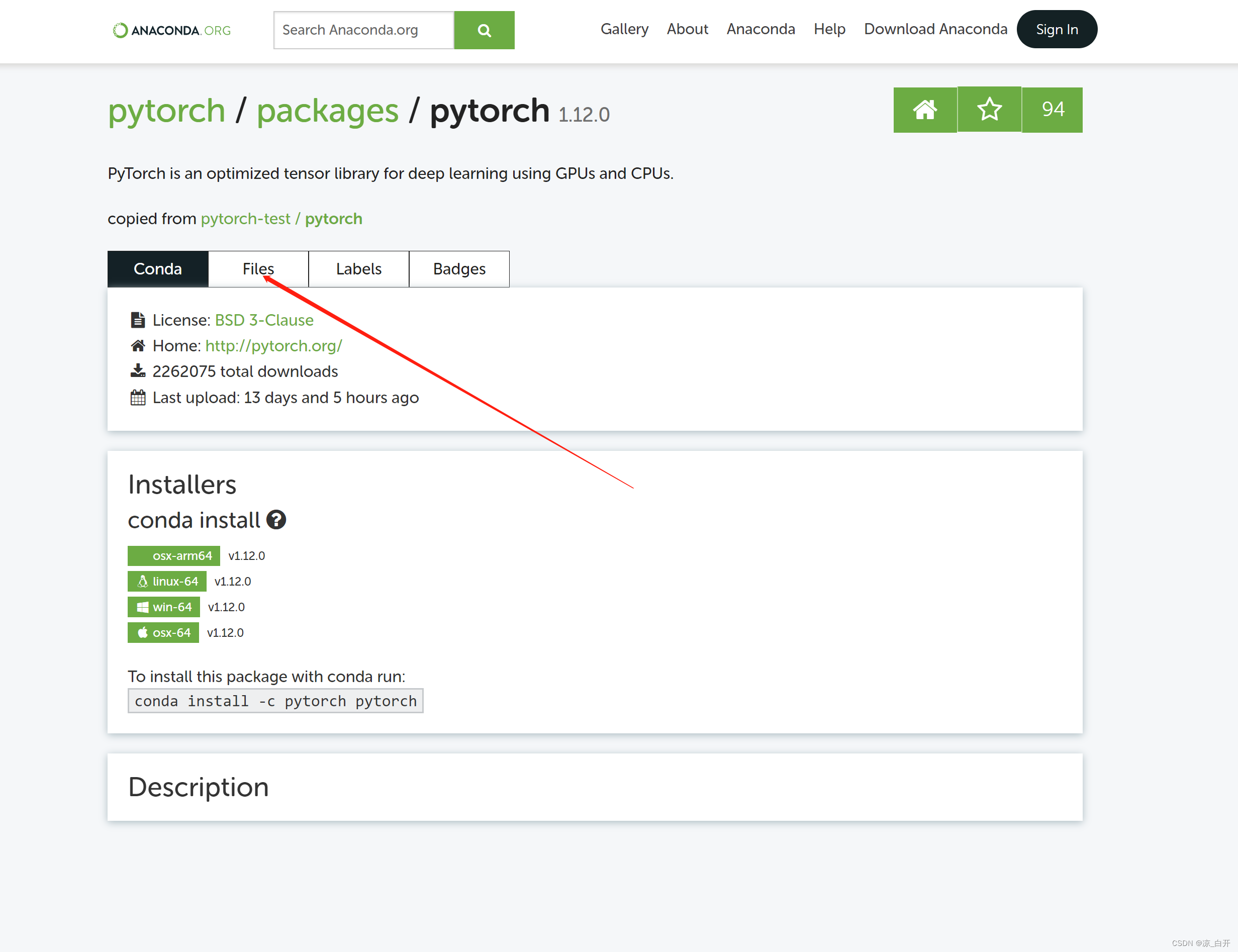Click the 94 stars count
This screenshot has width=1238, height=952.
coord(1053,110)
